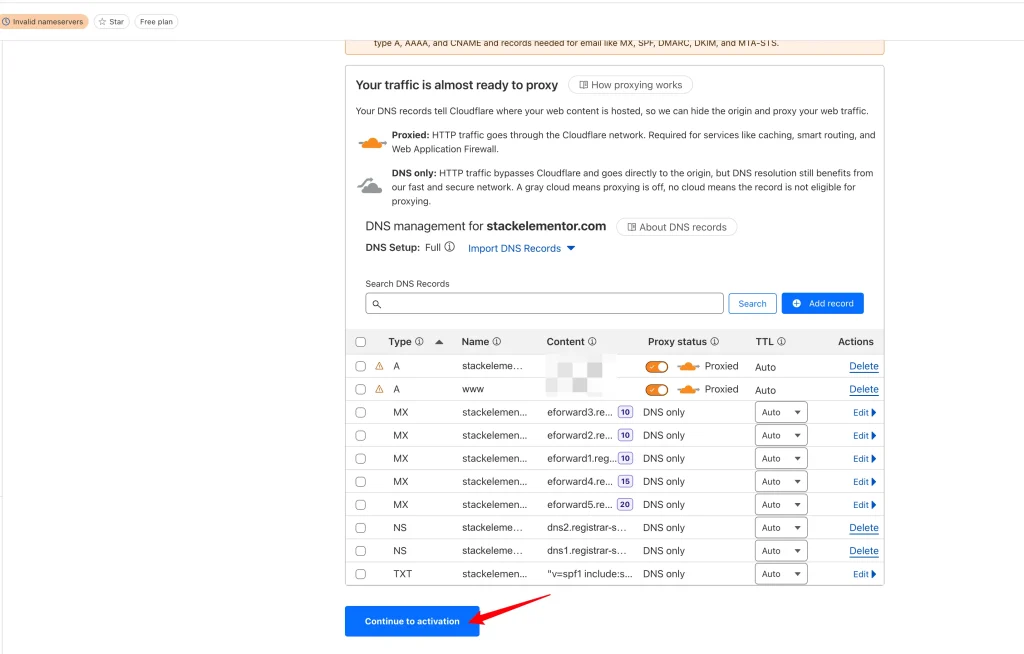Expand Edit for eforward2 MX record
This screenshot has width=1024, height=654.
pos(865,435)
